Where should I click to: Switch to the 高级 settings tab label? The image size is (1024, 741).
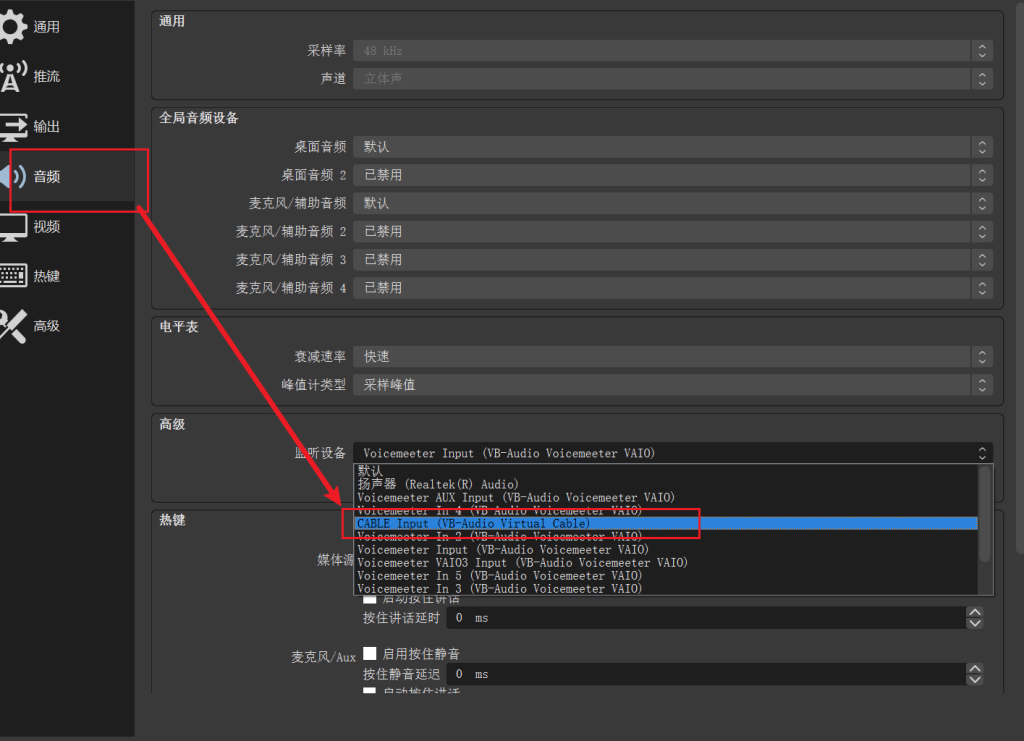[x=46, y=326]
